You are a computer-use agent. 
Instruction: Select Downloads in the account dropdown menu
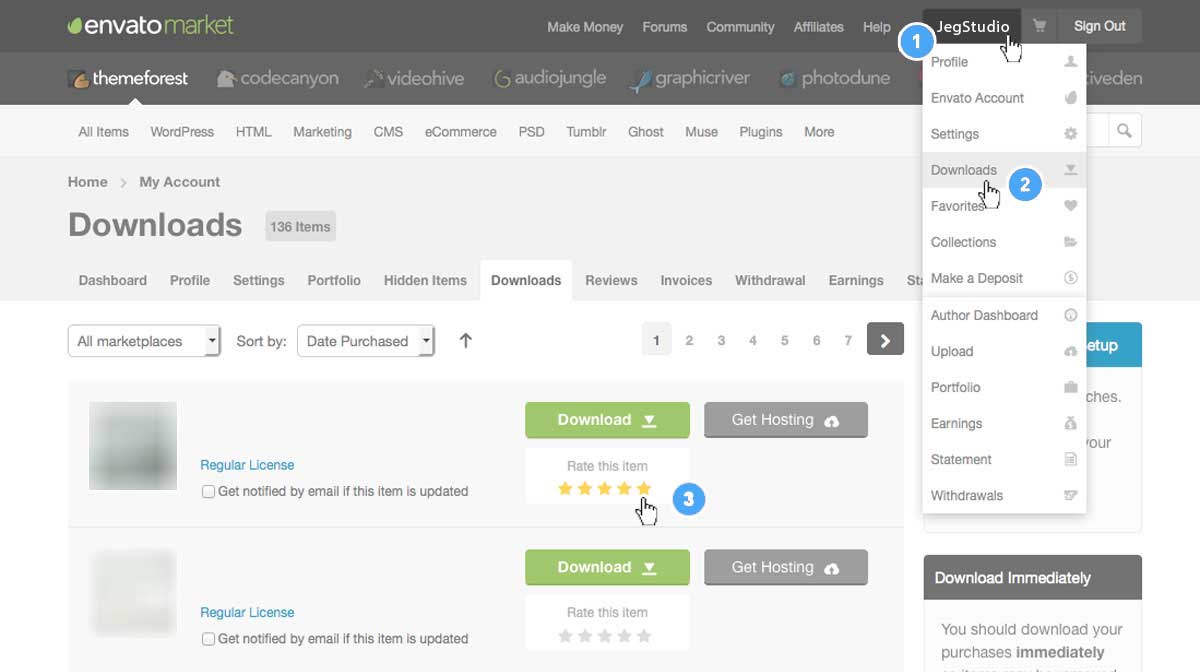(964, 170)
